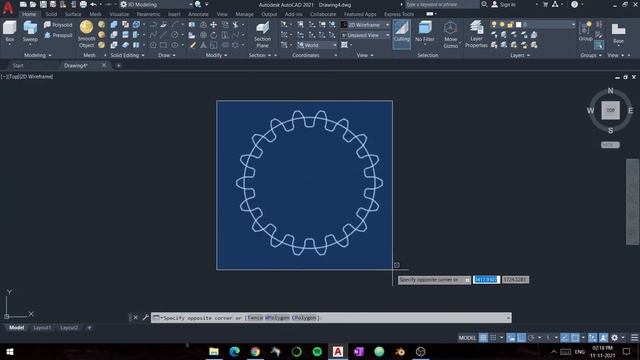Switch to the Start file tab
The width and height of the screenshot is (640, 360).
pos(18,65)
